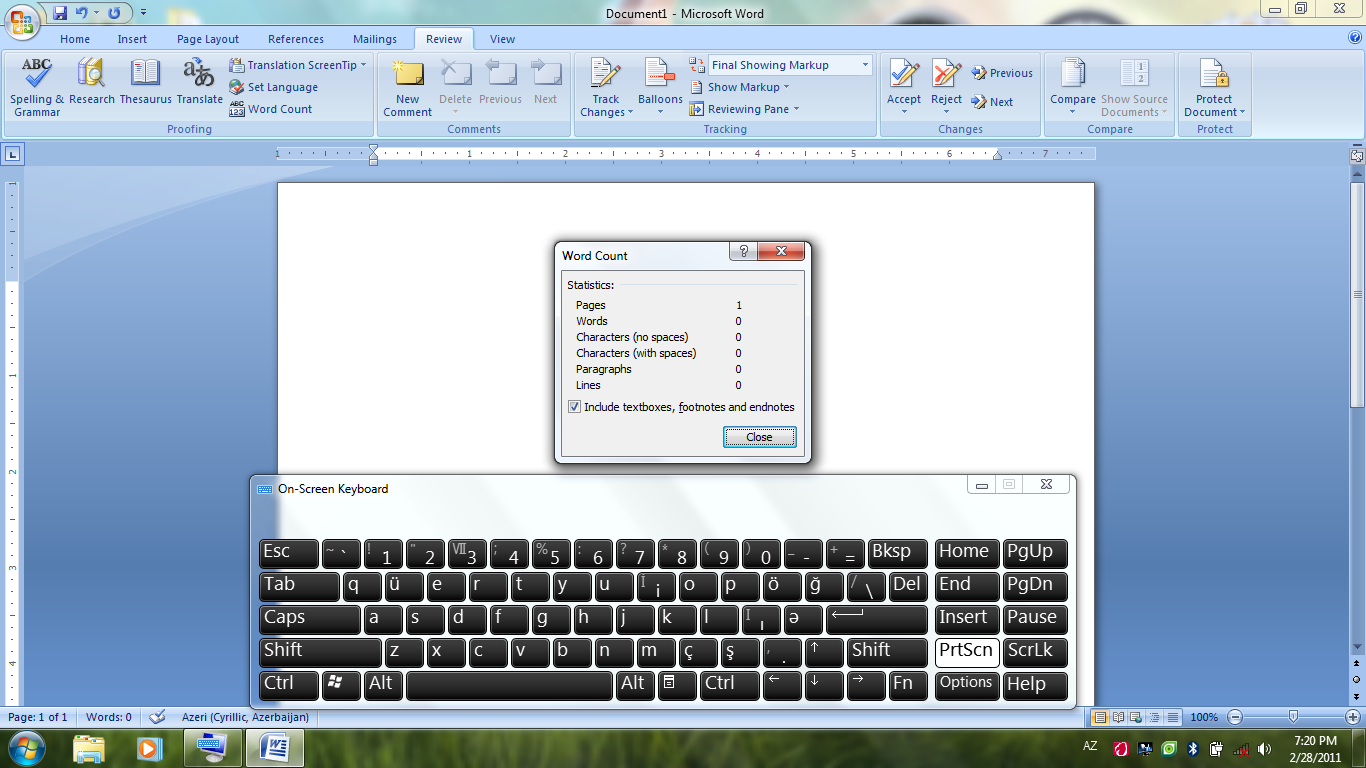Click the Azeri language indicator in status bar
The width and height of the screenshot is (1366, 768).
(245, 717)
